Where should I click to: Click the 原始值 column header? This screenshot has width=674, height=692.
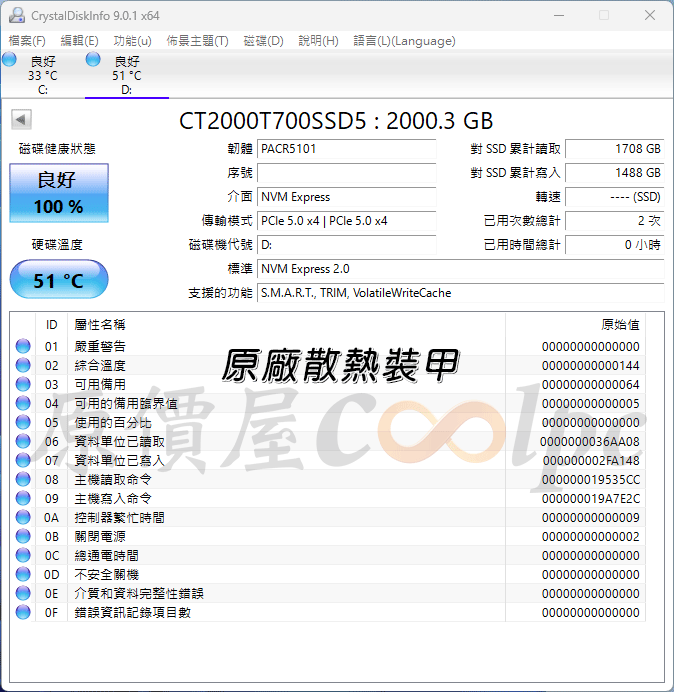[x=576, y=325]
